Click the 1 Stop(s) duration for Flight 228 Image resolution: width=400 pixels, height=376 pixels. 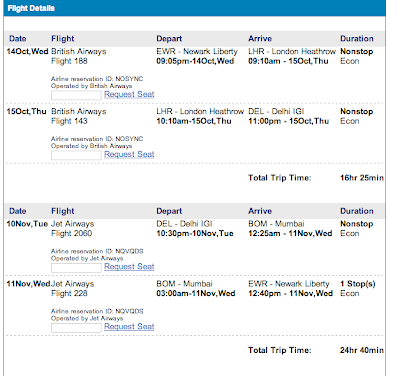coord(358,284)
